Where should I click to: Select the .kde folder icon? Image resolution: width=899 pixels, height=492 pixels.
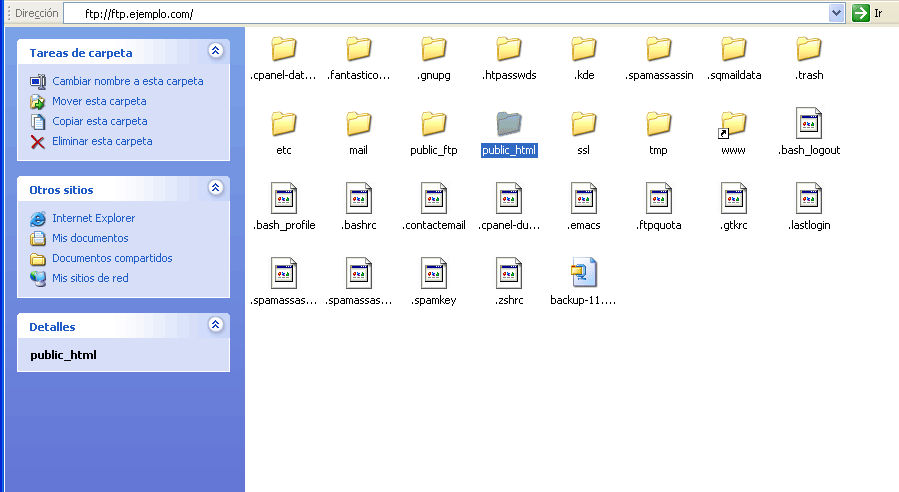pos(584,49)
